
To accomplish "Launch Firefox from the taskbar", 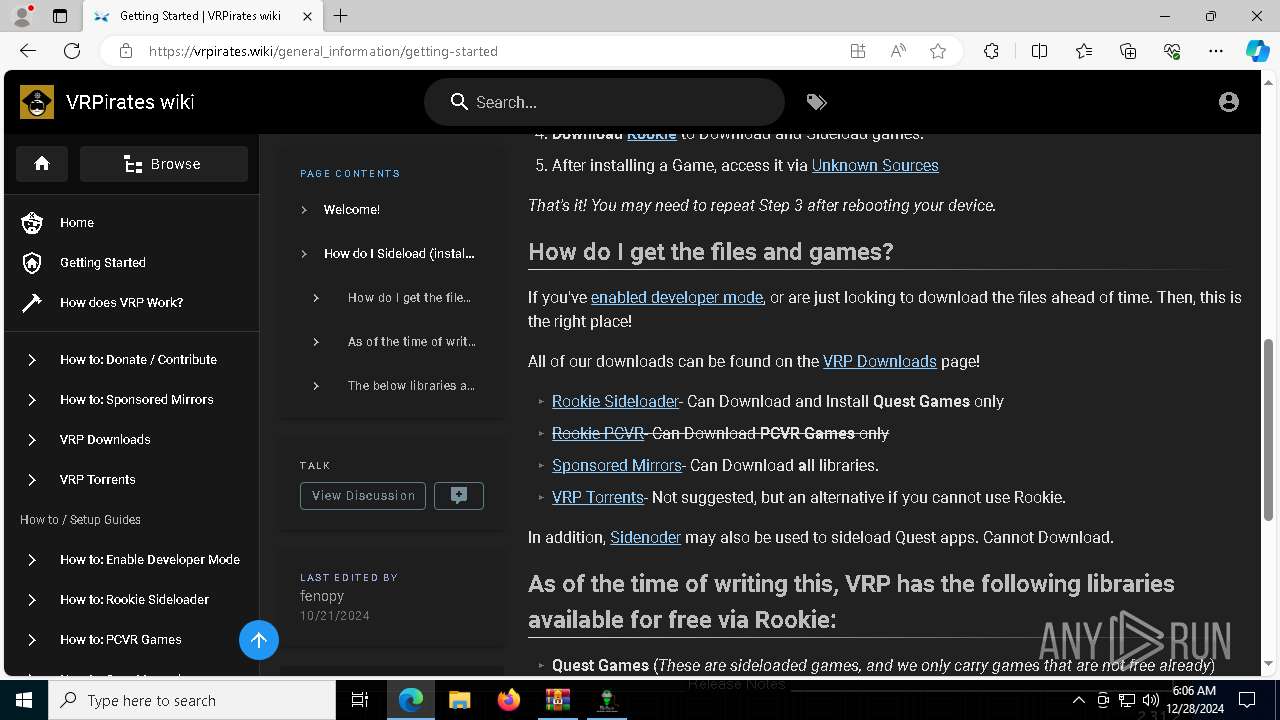I will 508,700.
